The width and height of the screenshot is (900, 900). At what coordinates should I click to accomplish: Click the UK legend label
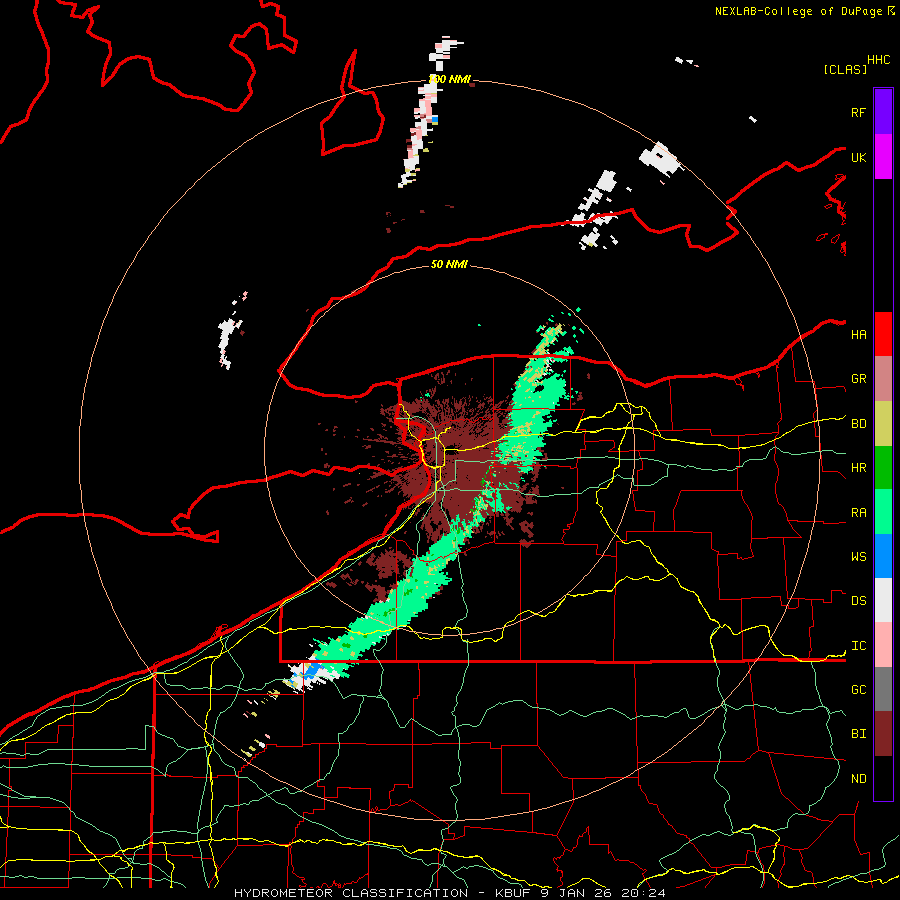pos(858,157)
